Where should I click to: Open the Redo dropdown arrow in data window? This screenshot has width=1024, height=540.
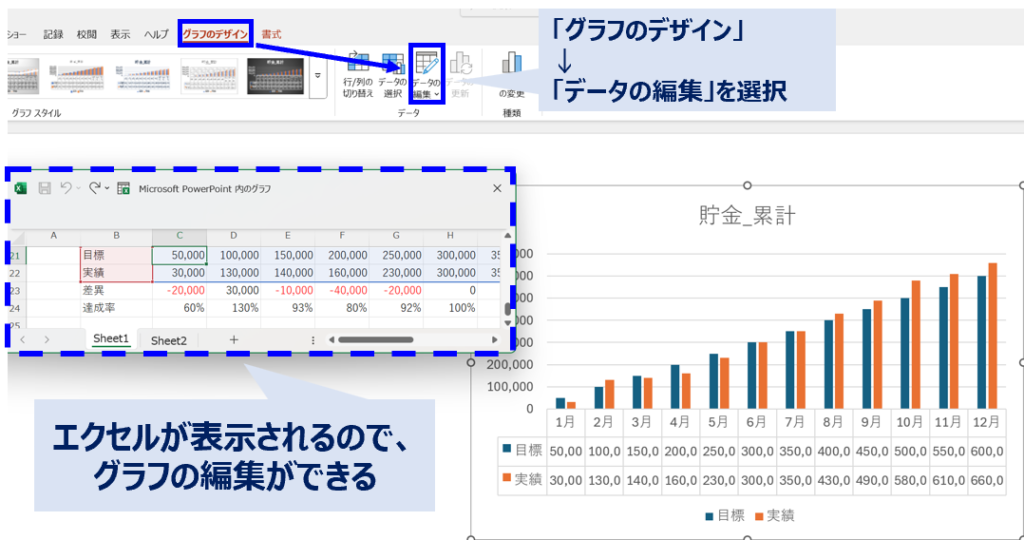pos(107,189)
